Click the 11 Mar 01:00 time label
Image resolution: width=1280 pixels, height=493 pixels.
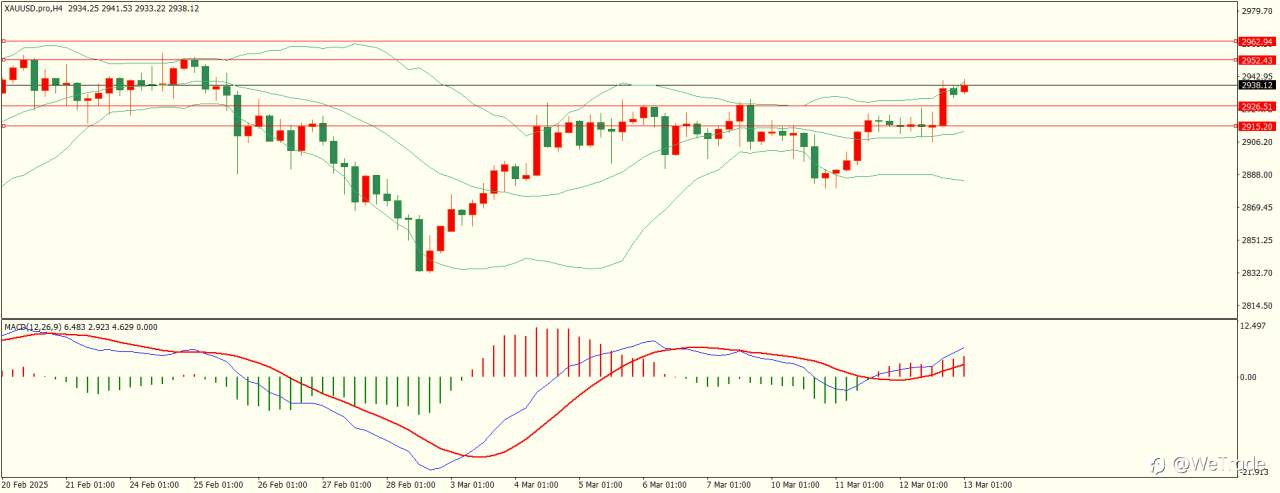pos(857,485)
